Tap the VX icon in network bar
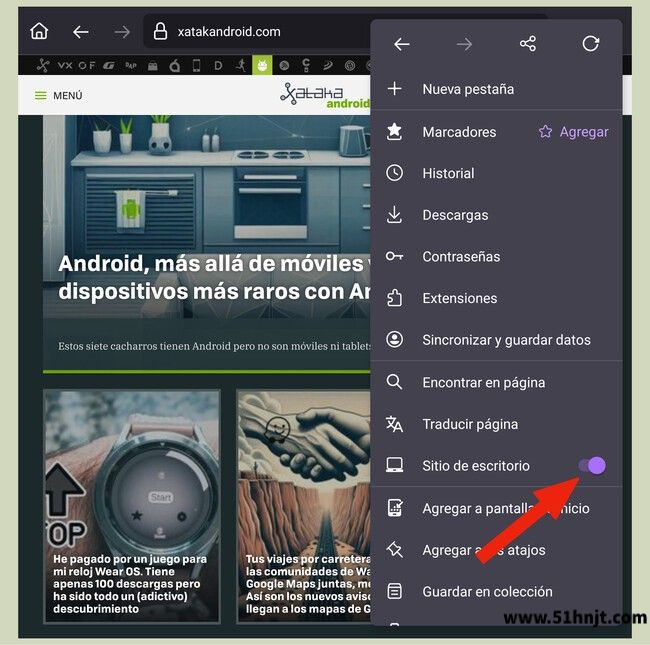Image resolution: width=650 pixels, height=645 pixels. click(65, 65)
